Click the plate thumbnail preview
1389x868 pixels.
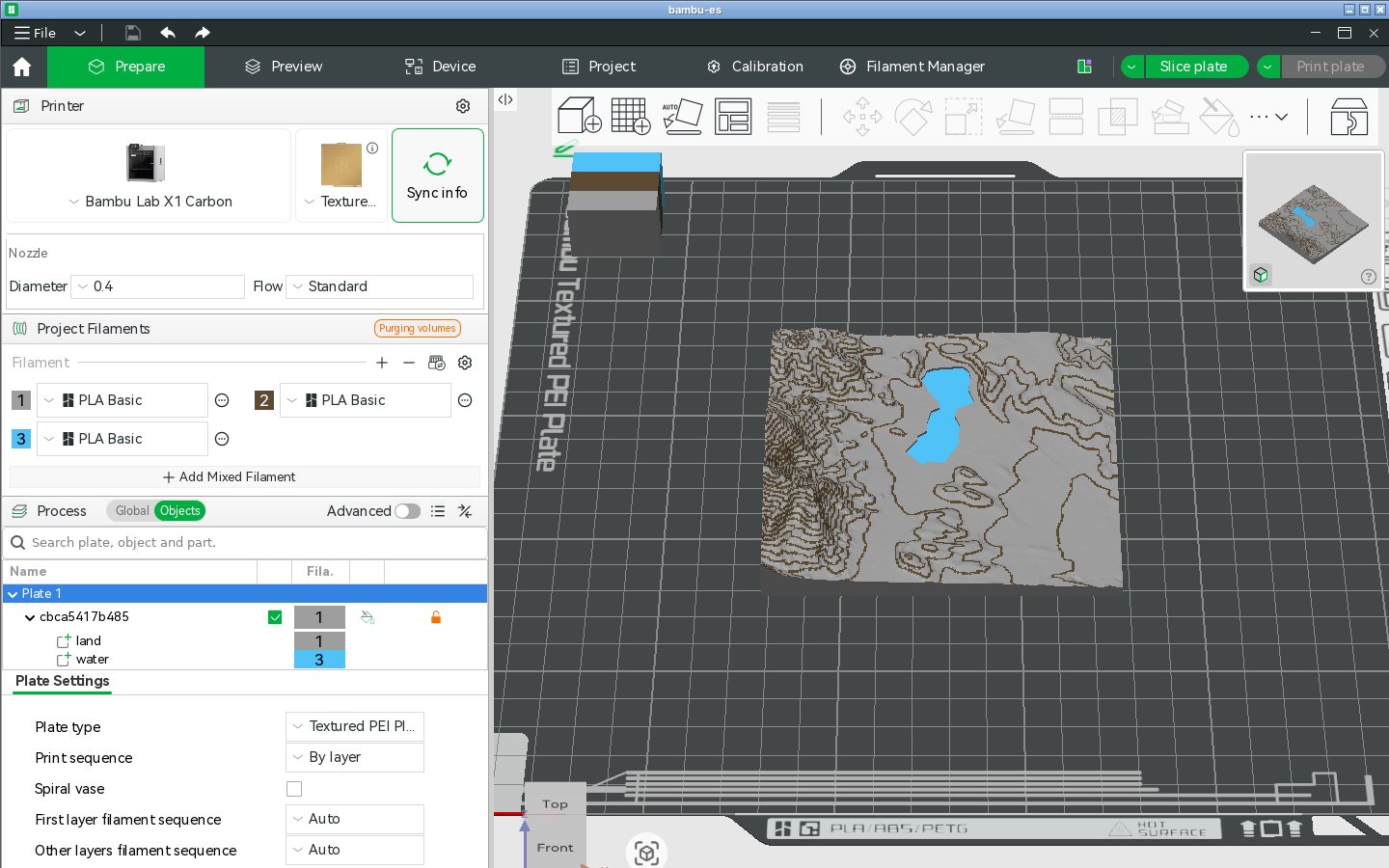pyautogui.click(x=1313, y=221)
